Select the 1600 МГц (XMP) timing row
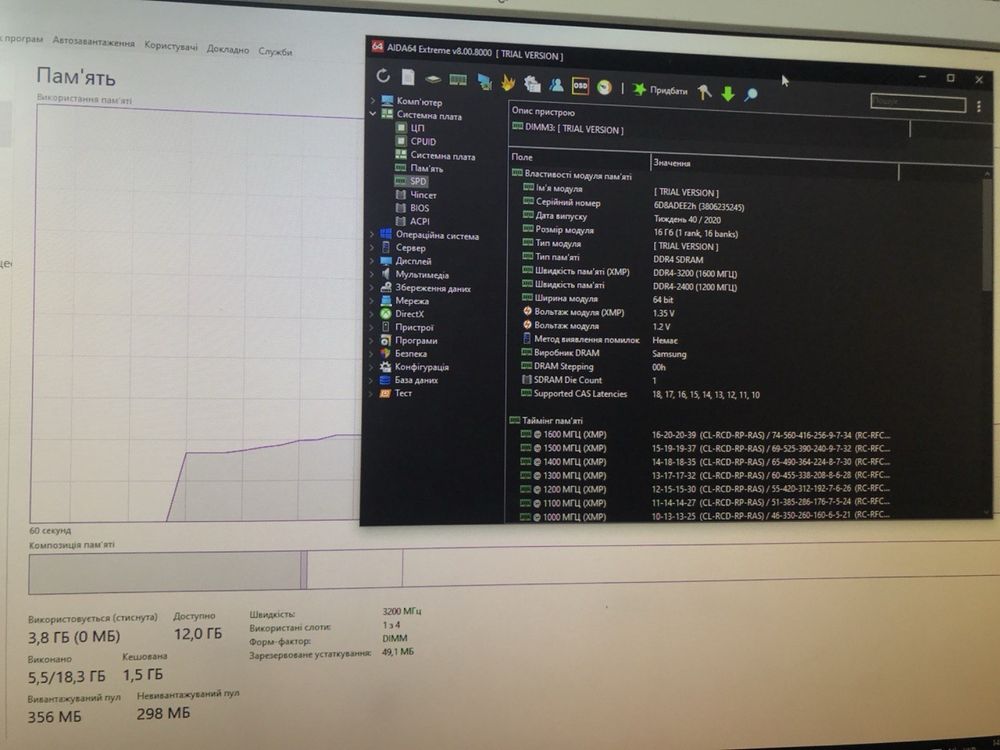 705,435
